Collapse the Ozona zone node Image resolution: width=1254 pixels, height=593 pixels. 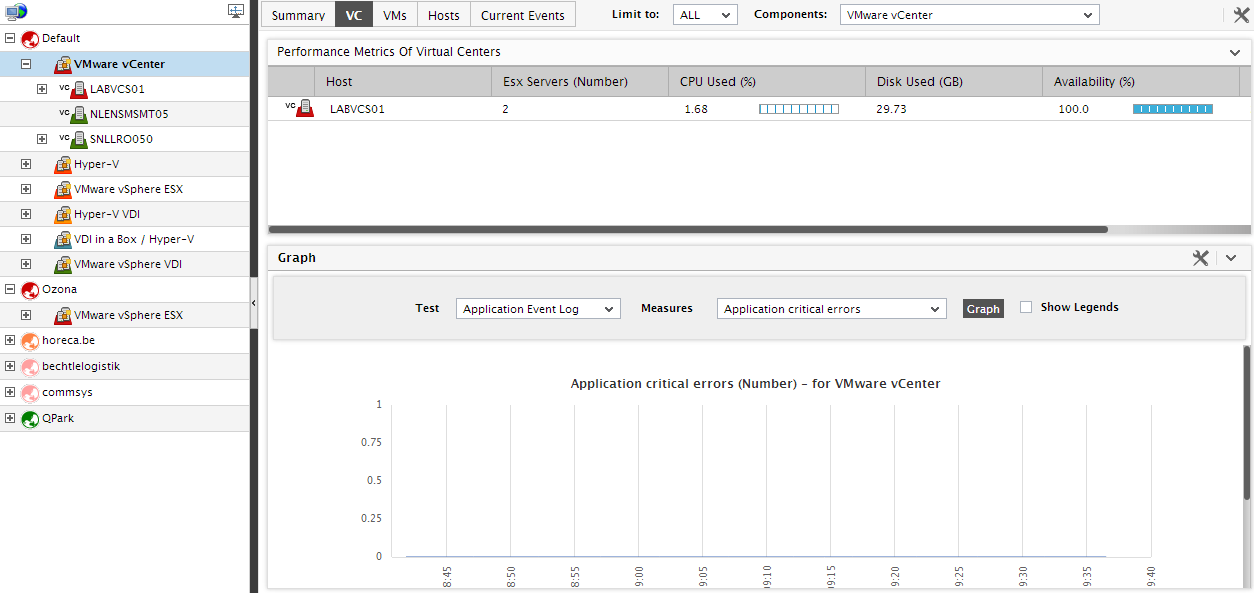[10, 289]
